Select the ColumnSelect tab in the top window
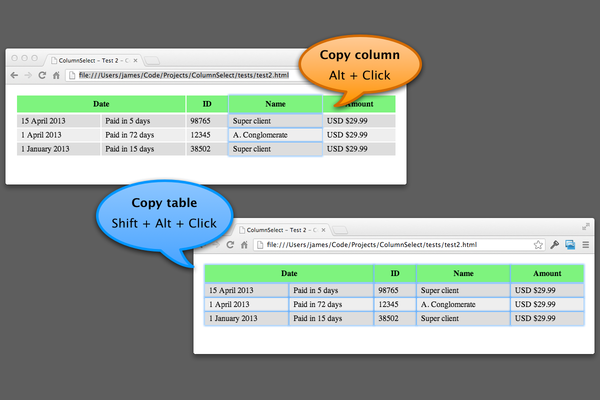 coord(95,60)
